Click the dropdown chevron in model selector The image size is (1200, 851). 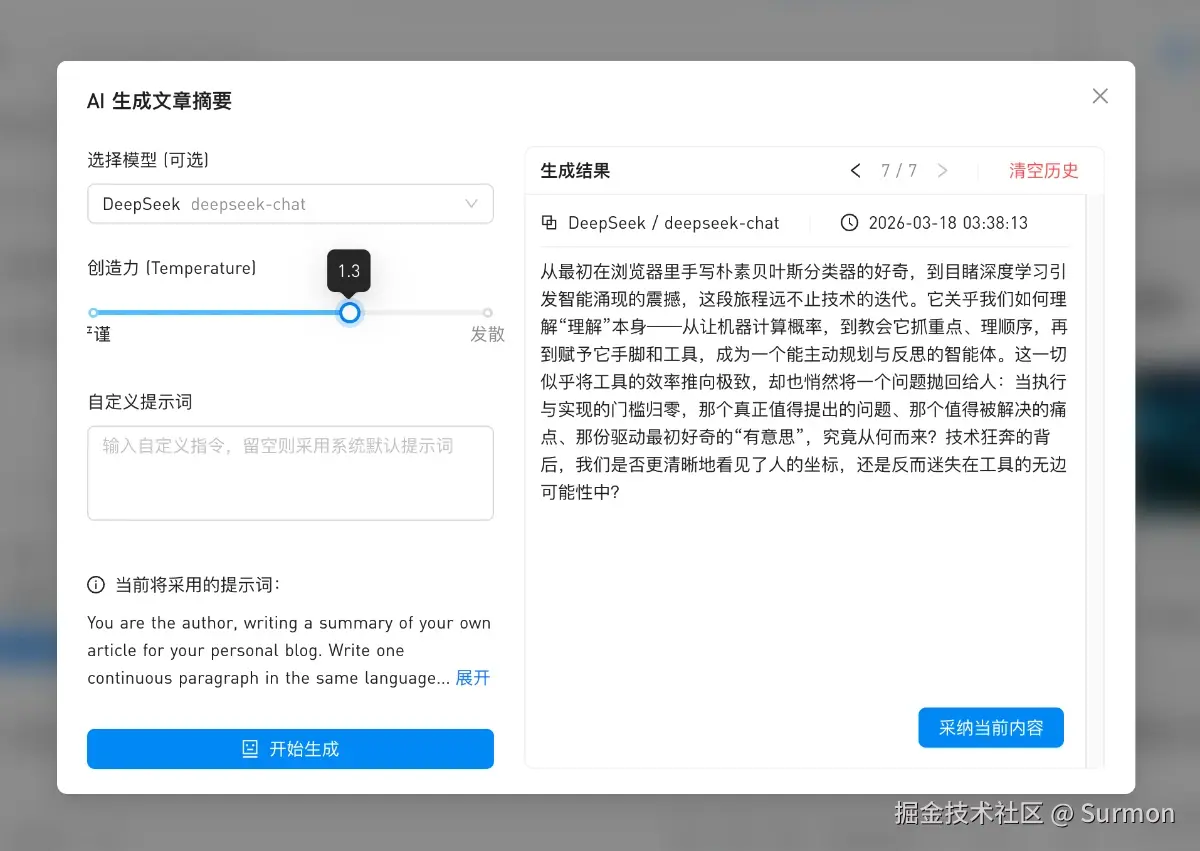(472, 204)
